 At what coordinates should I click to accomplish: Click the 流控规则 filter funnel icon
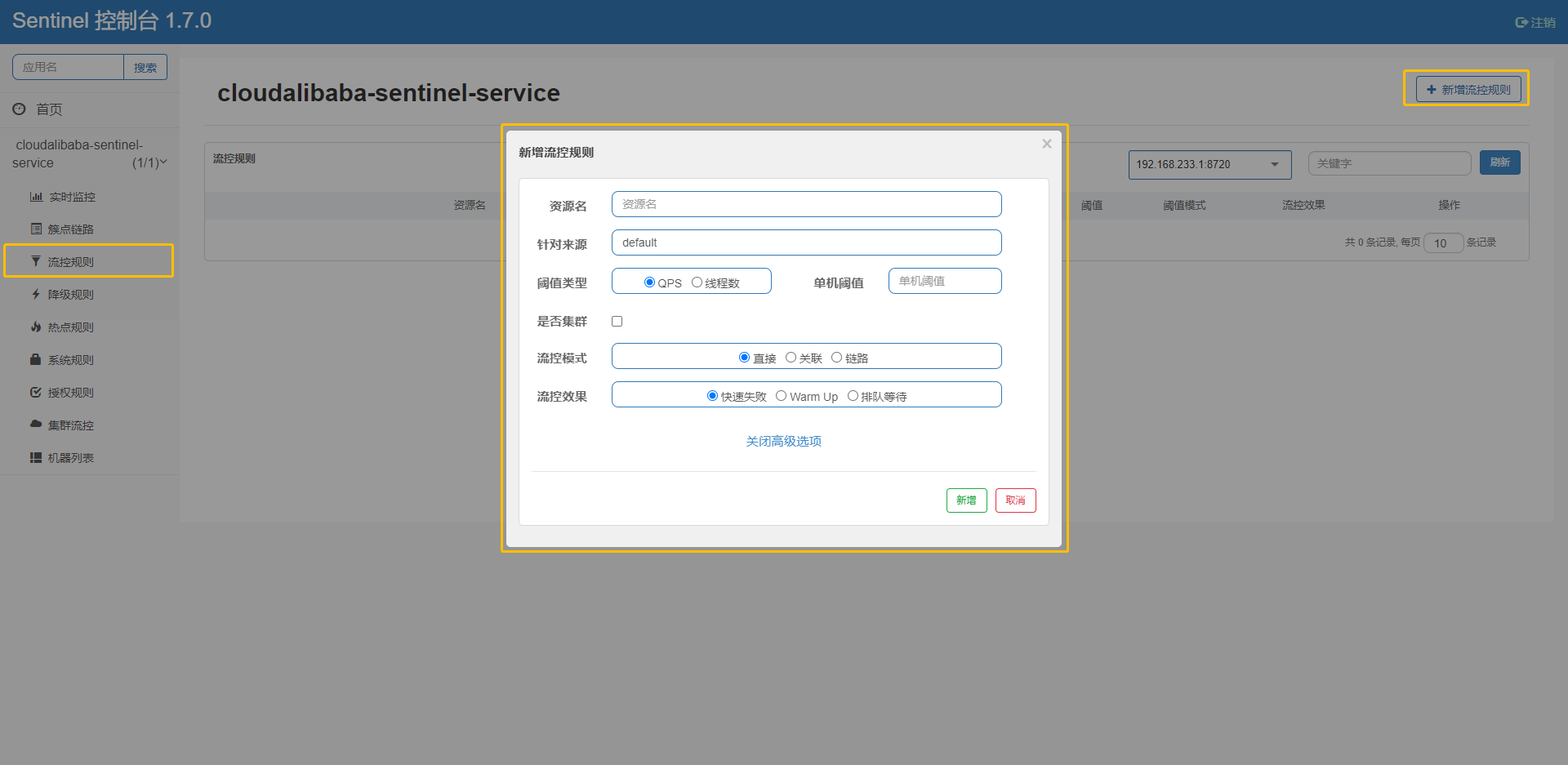click(x=36, y=261)
